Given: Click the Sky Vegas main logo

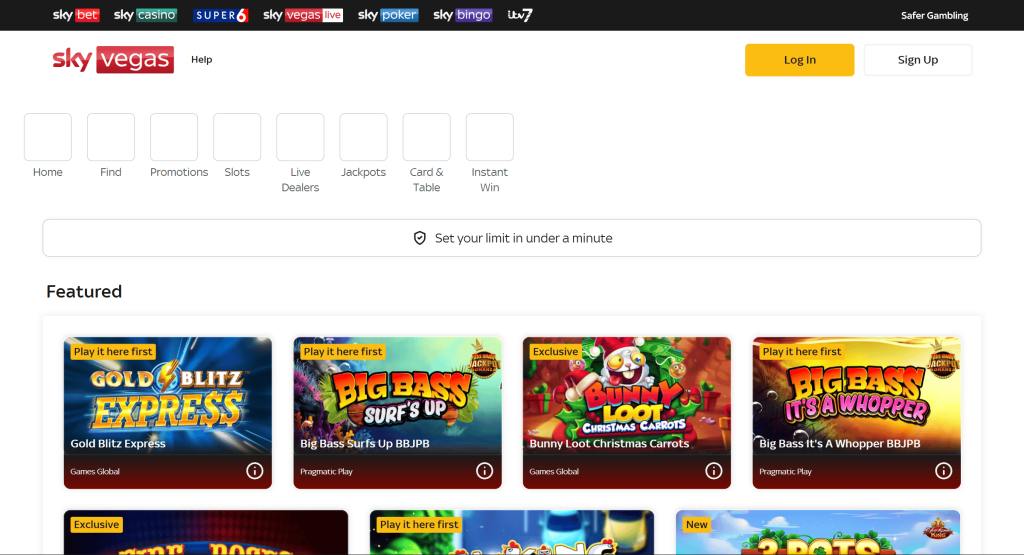Looking at the screenshot, I should click(x=113, y=59).
